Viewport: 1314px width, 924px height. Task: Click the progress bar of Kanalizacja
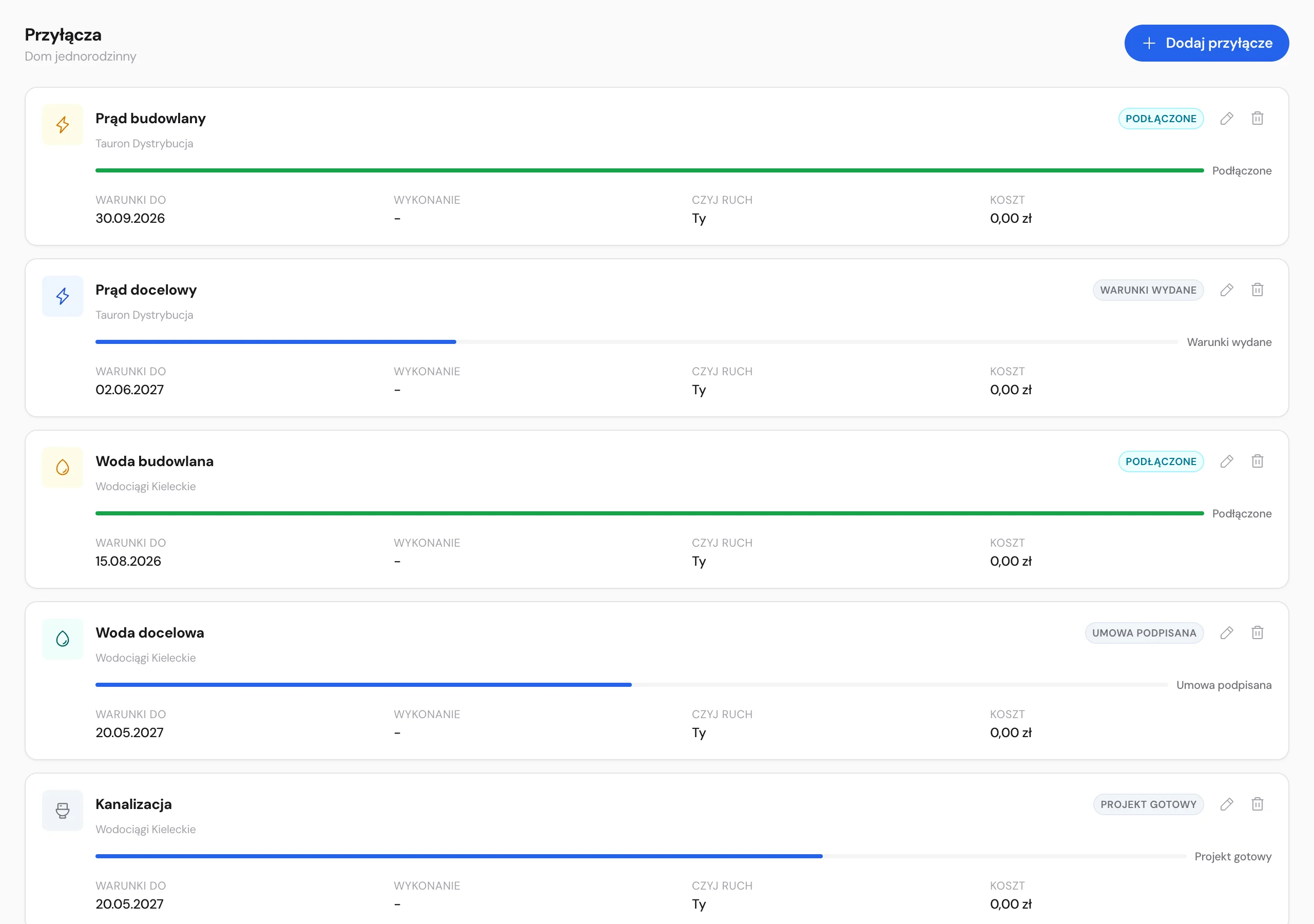click(x=641, y=856)
